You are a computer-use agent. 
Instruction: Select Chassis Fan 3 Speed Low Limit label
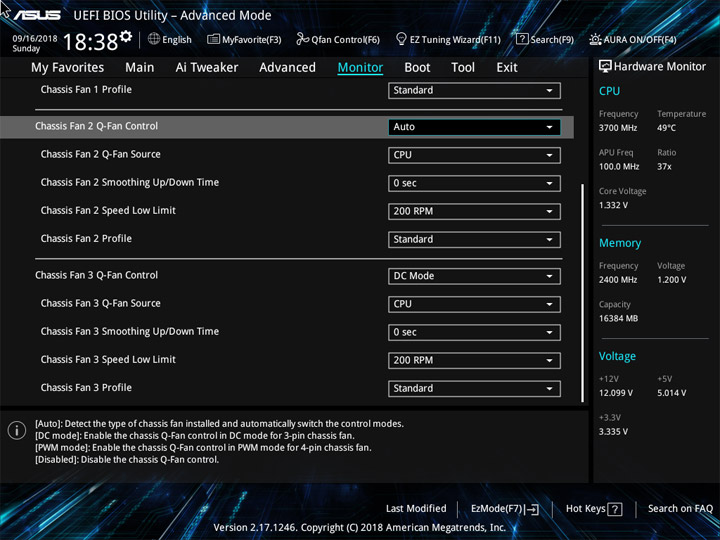(108, 360)
